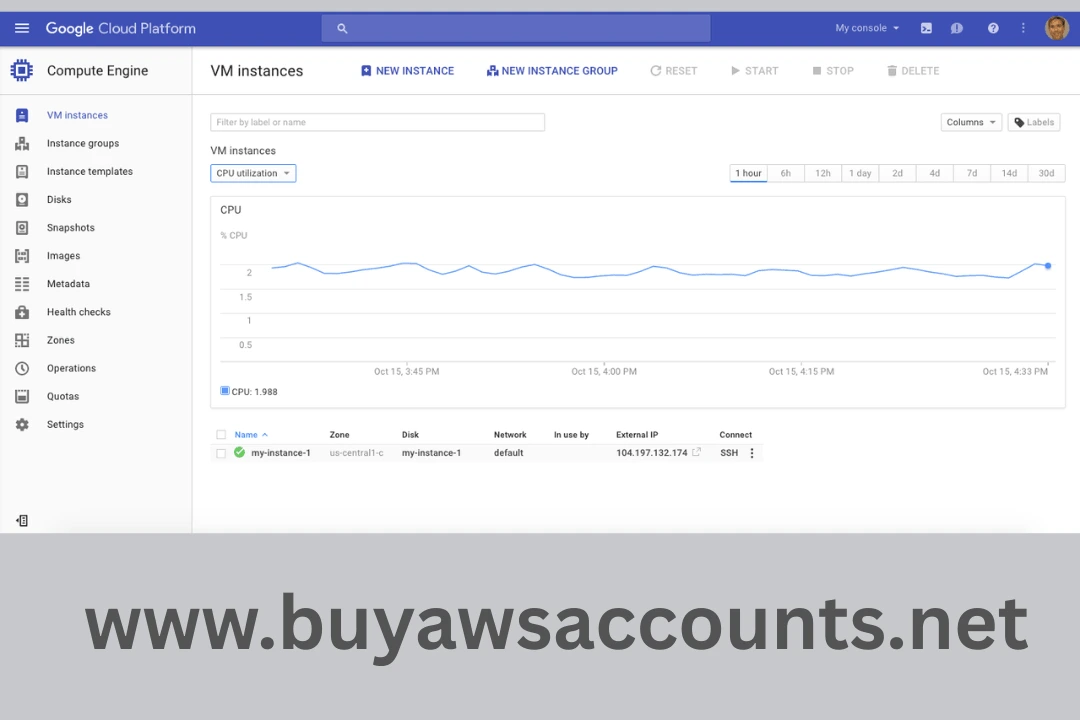The image size is (1080, 720).
Task: Toggle the CPU legend series box
Action: (x=225, y=391)
